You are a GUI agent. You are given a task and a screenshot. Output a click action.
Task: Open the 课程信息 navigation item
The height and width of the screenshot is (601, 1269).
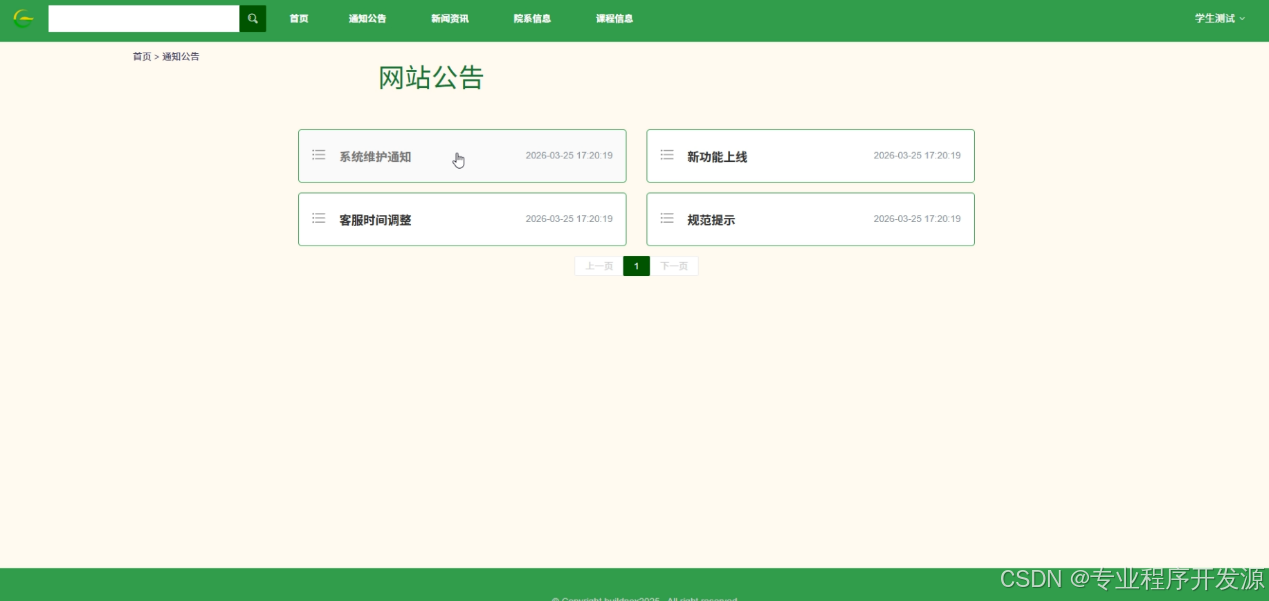click(614, 18)
